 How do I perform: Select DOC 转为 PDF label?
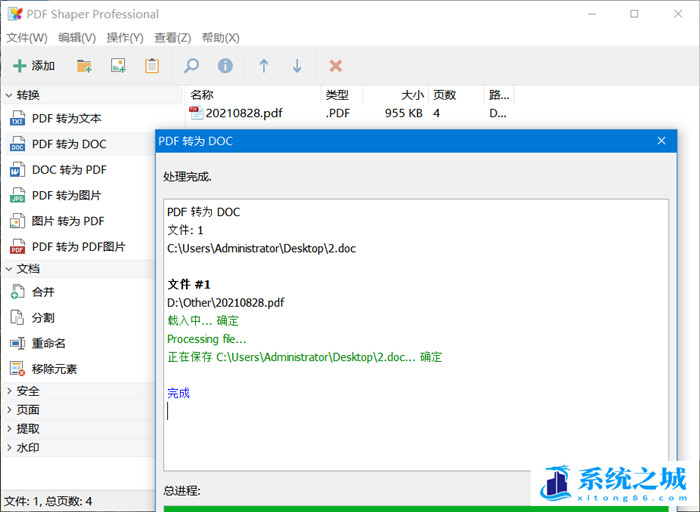69,170
